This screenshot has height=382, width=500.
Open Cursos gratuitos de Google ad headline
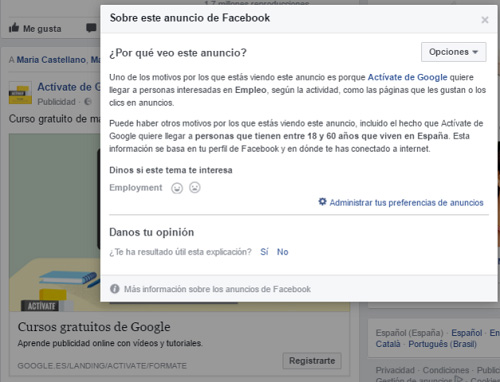(x=94, y=327)
